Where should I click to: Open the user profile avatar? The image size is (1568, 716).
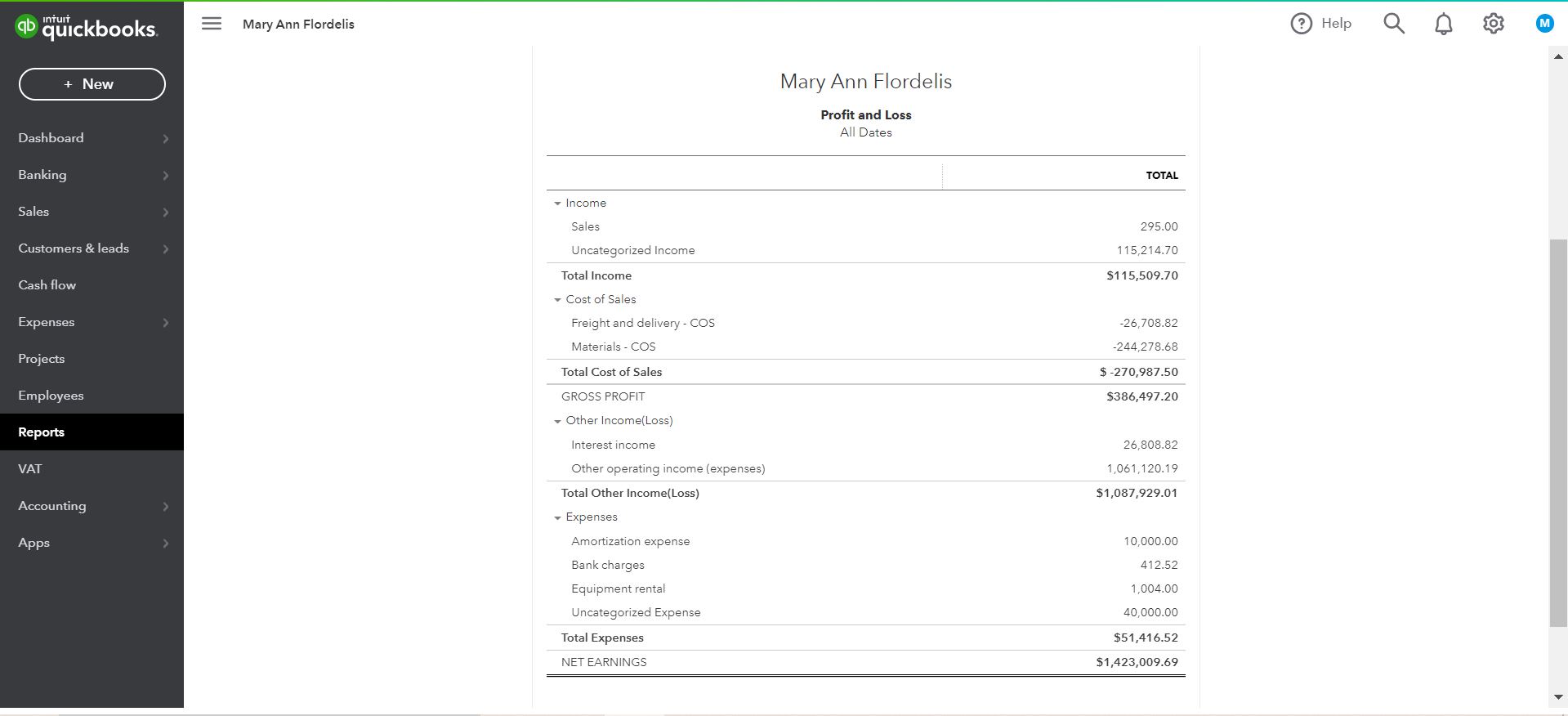point(1544,24)
